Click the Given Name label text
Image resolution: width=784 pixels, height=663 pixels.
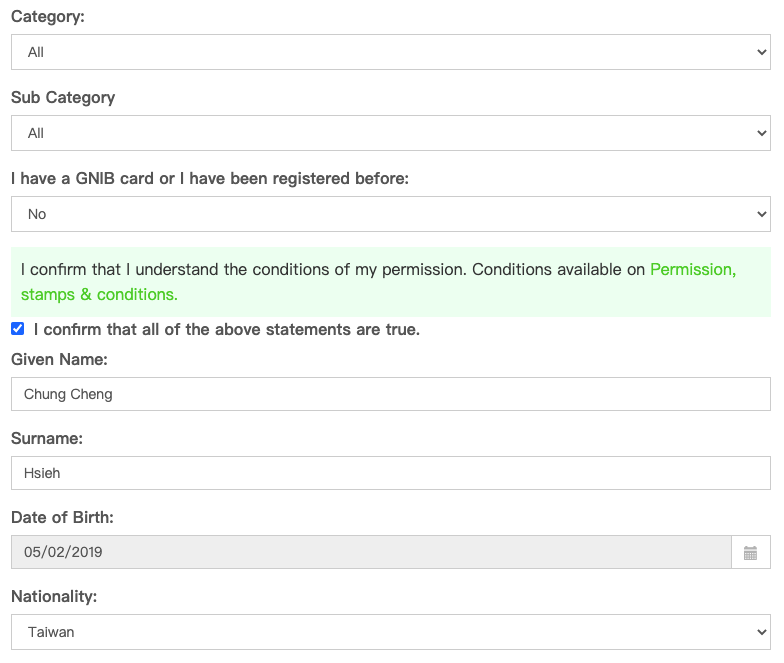(x=60, y=360)
